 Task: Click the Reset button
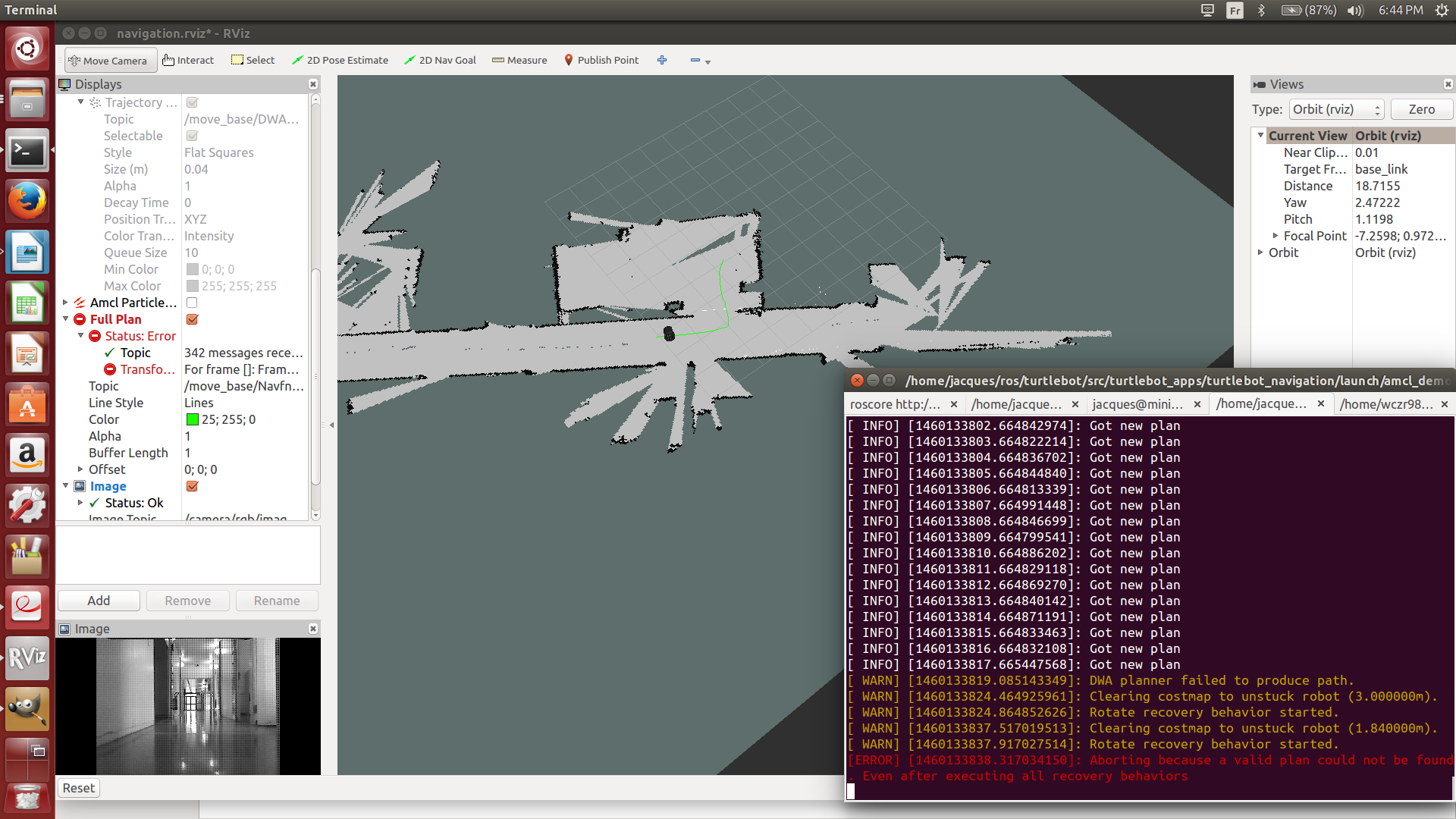[79, 788]
